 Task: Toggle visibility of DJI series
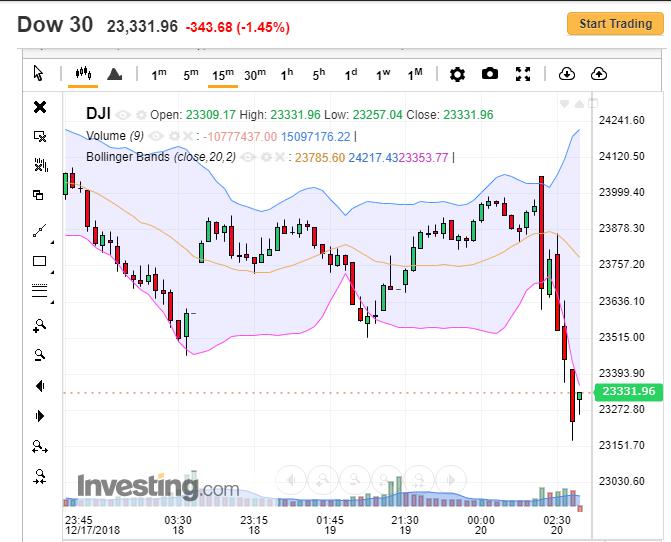pyautogui.click(x=123, y=115)
